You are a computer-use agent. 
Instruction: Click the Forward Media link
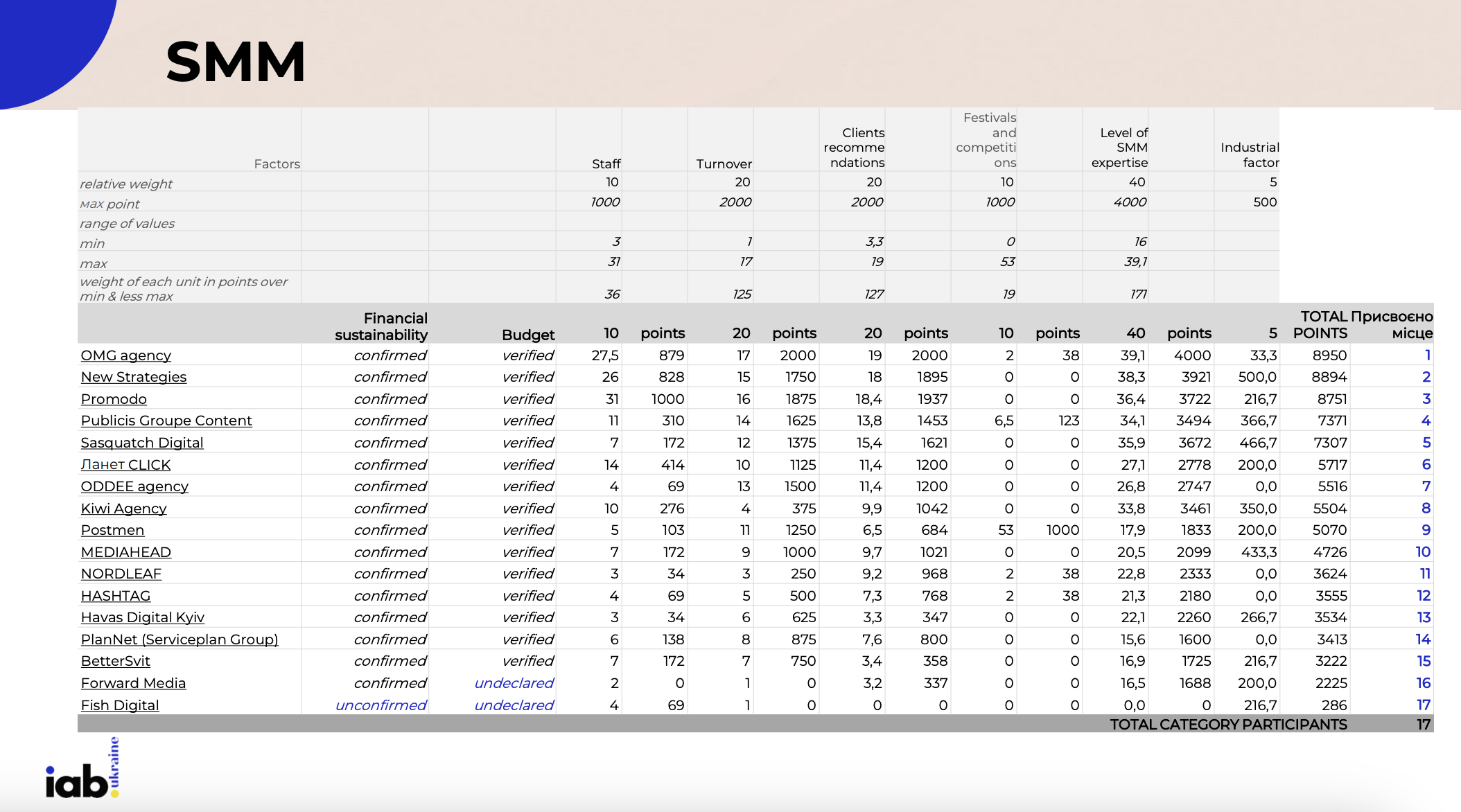click(x=133, y=683)
